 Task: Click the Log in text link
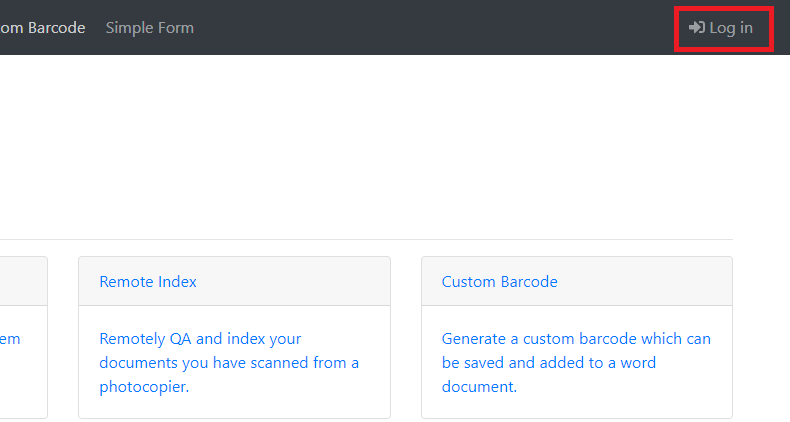731,28
